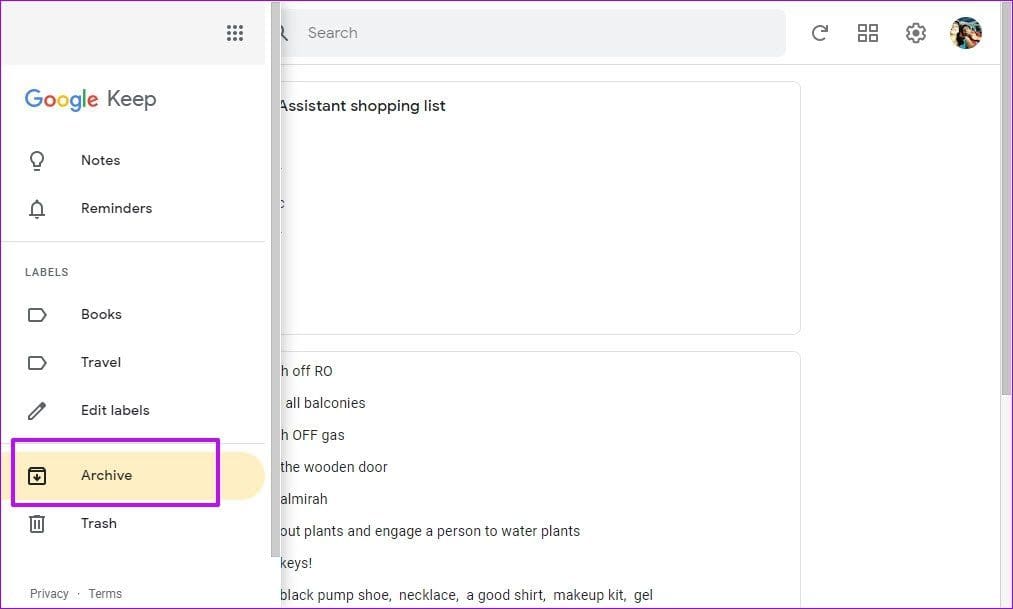
Task: Click the Books label tag icon
Action: pos(37,315)
